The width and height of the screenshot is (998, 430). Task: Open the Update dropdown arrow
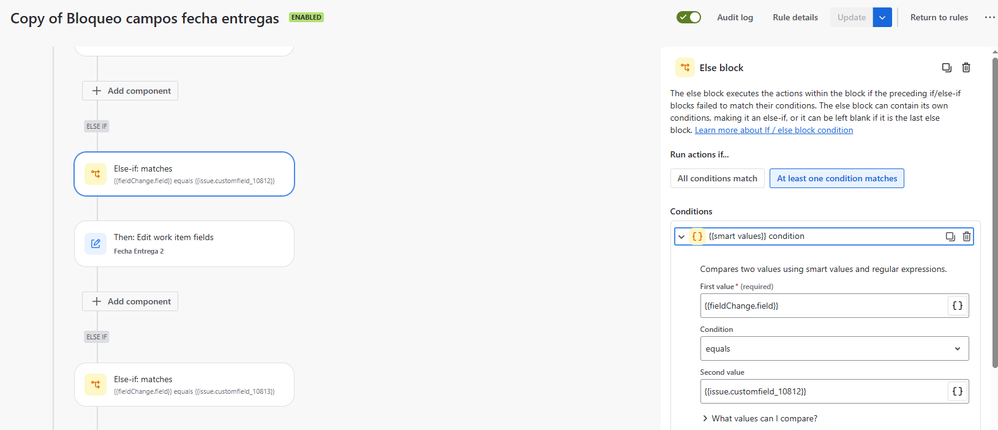882,17
